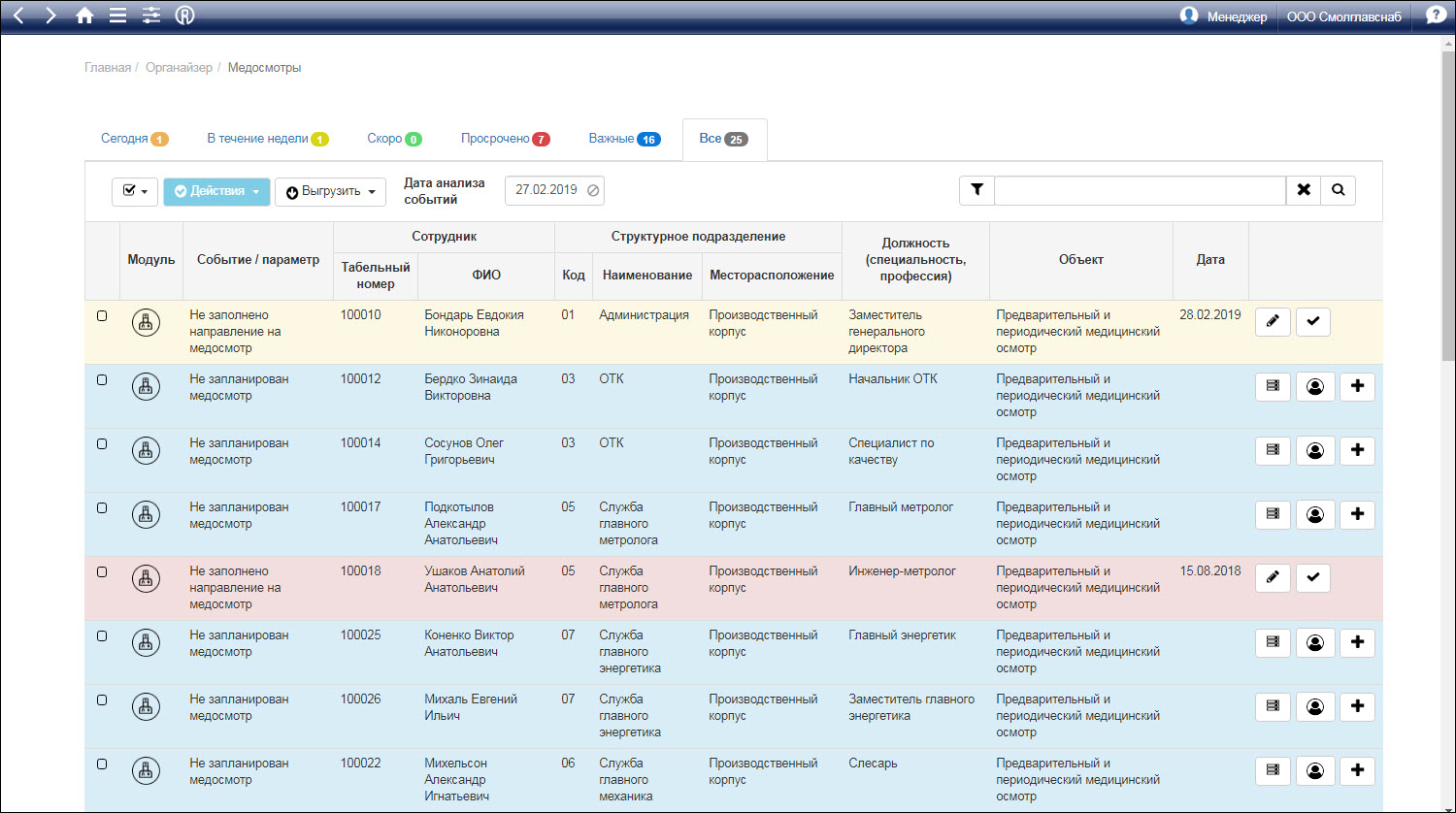The width and height of the screenshot is (1456, 813).
Task: Edit the Бондарь Евдокия row with pencil
Action: click(x=1273, y=321)
